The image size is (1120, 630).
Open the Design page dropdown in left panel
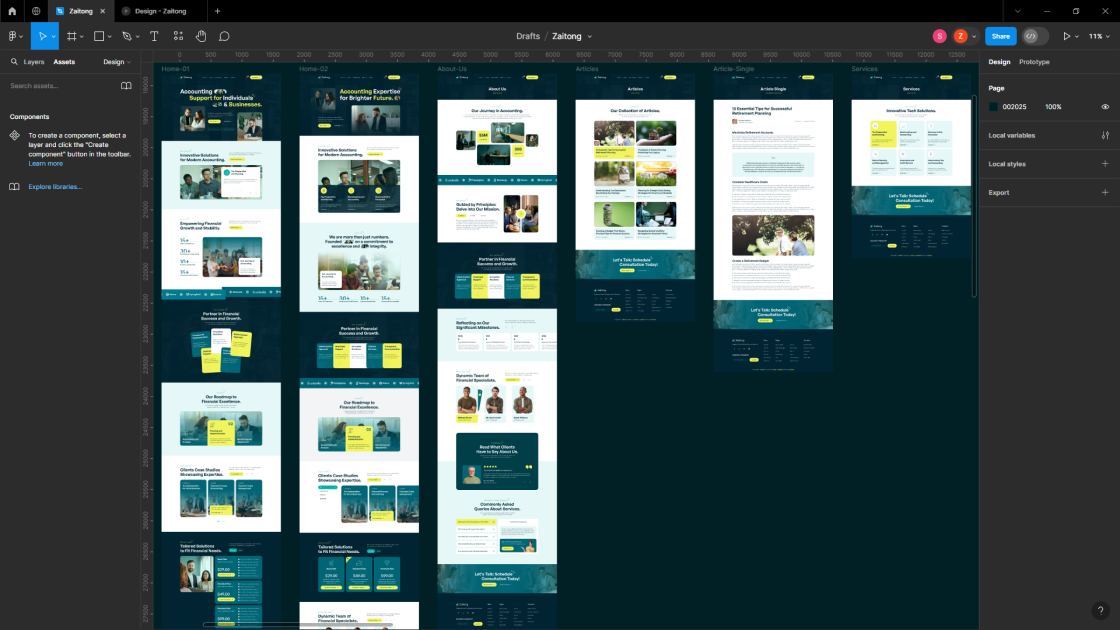click(117, 62)
